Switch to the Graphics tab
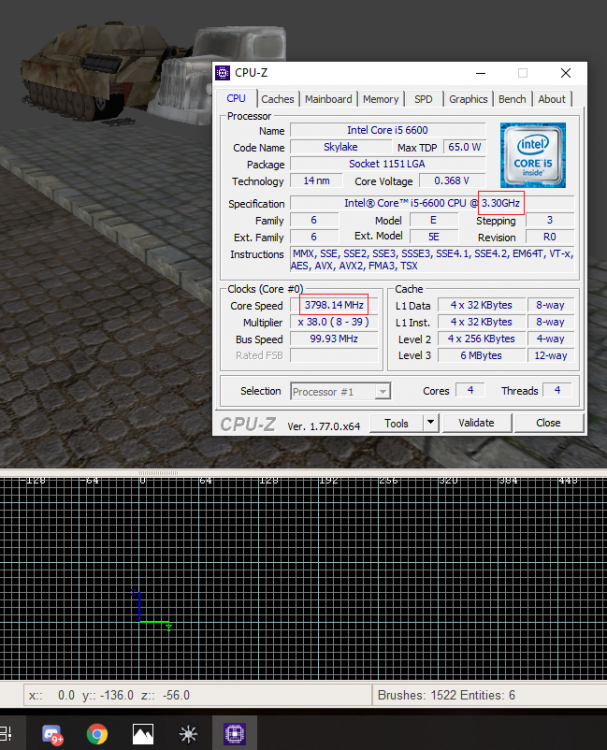The image size is (607, 750). pyautogui.click(x=468, y=99)
